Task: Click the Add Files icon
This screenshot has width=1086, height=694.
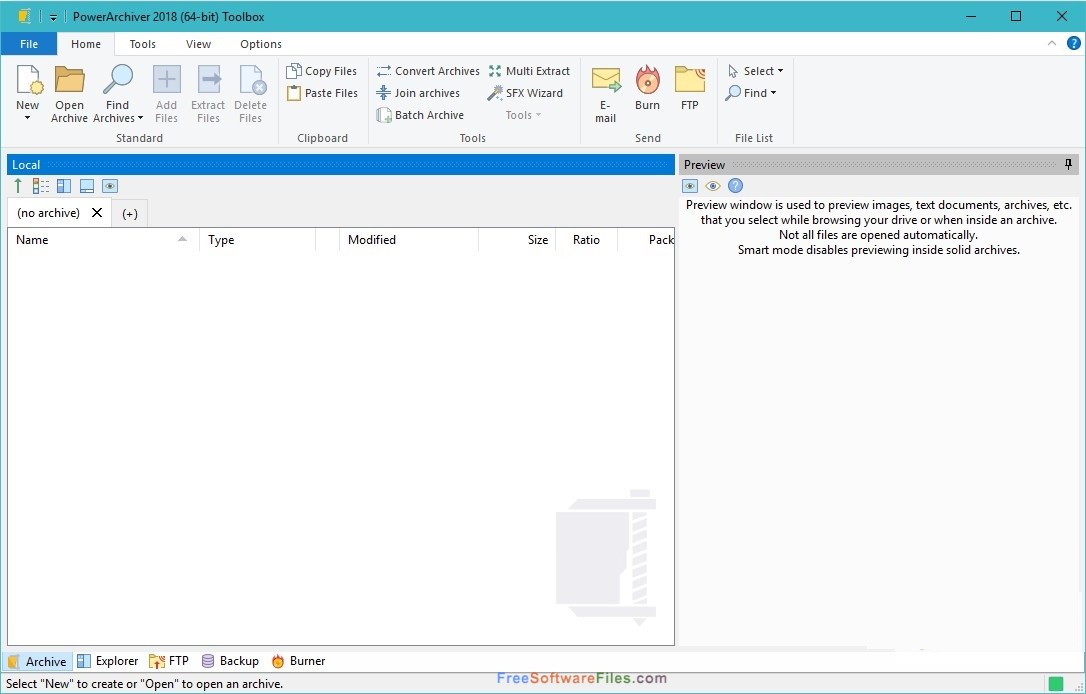Action: 166,79
